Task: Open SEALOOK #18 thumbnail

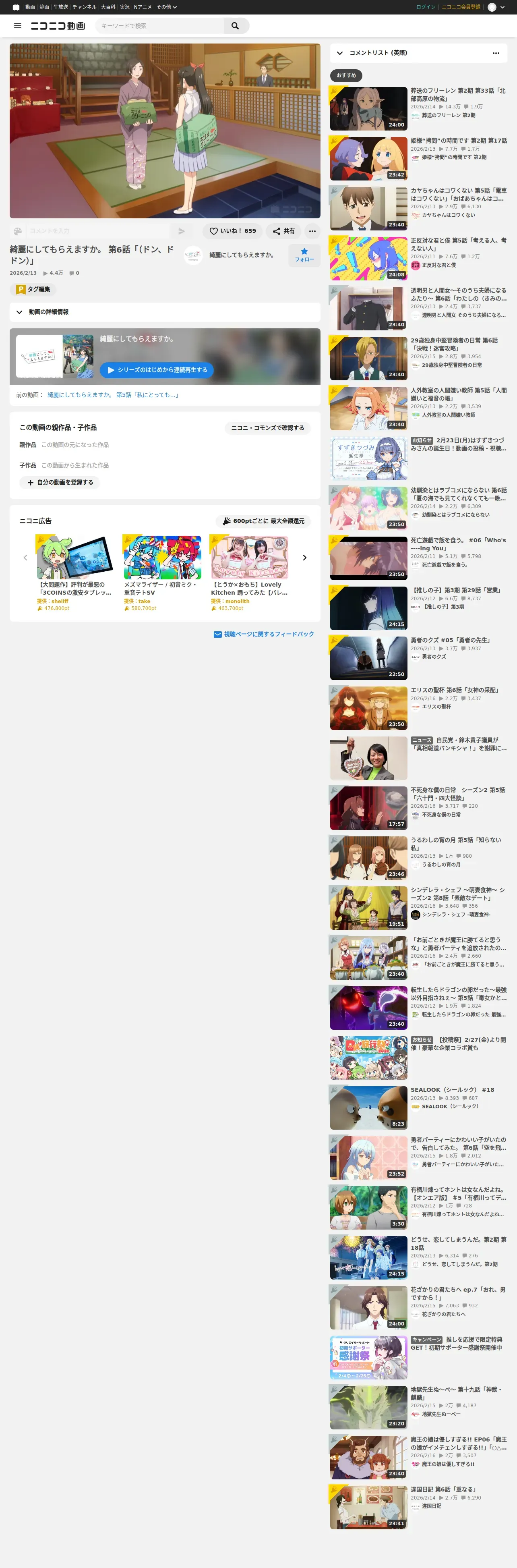Action: pyautogui.click(x=368, y=1108)
